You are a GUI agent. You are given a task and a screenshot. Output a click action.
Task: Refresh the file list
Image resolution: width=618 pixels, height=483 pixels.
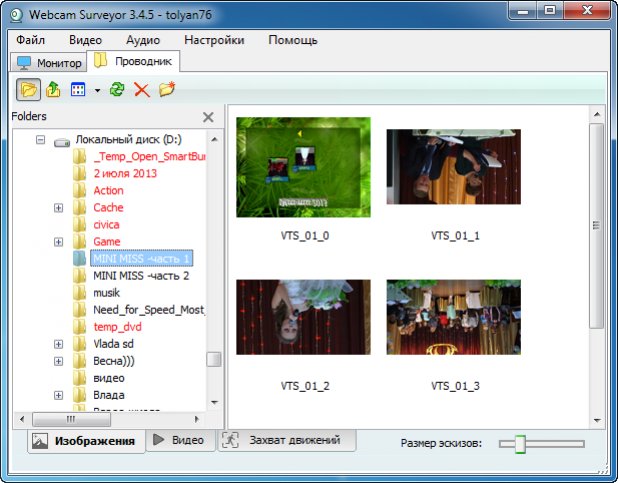coord(117,90)
